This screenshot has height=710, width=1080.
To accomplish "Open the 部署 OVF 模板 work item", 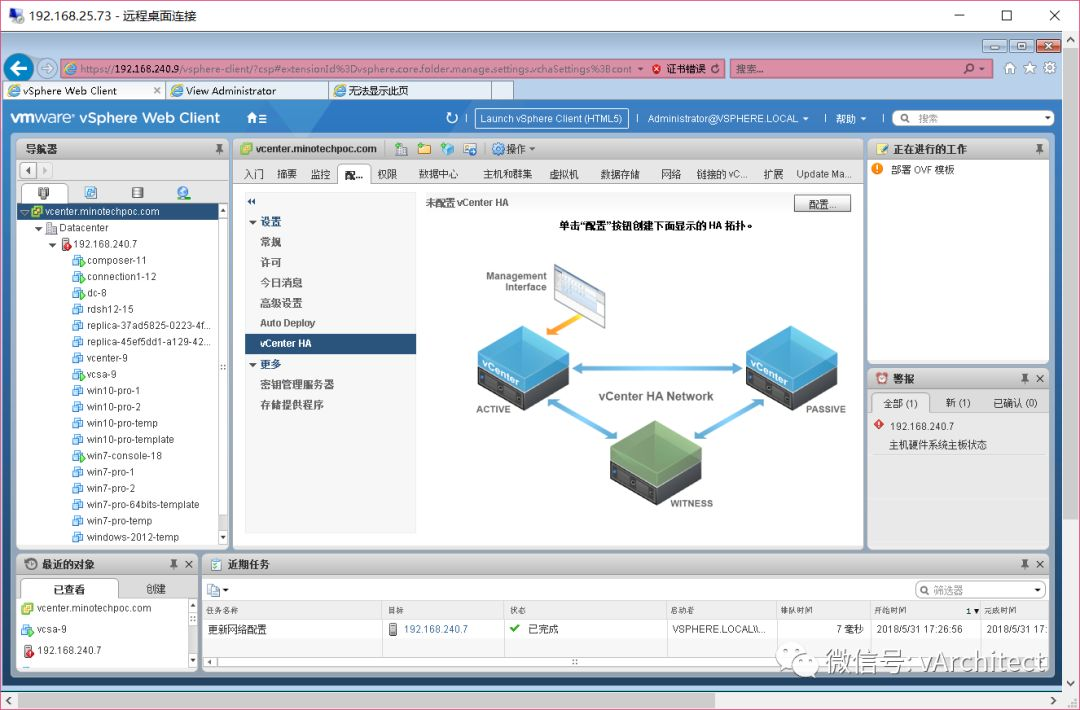I will (x=922, y=169).
